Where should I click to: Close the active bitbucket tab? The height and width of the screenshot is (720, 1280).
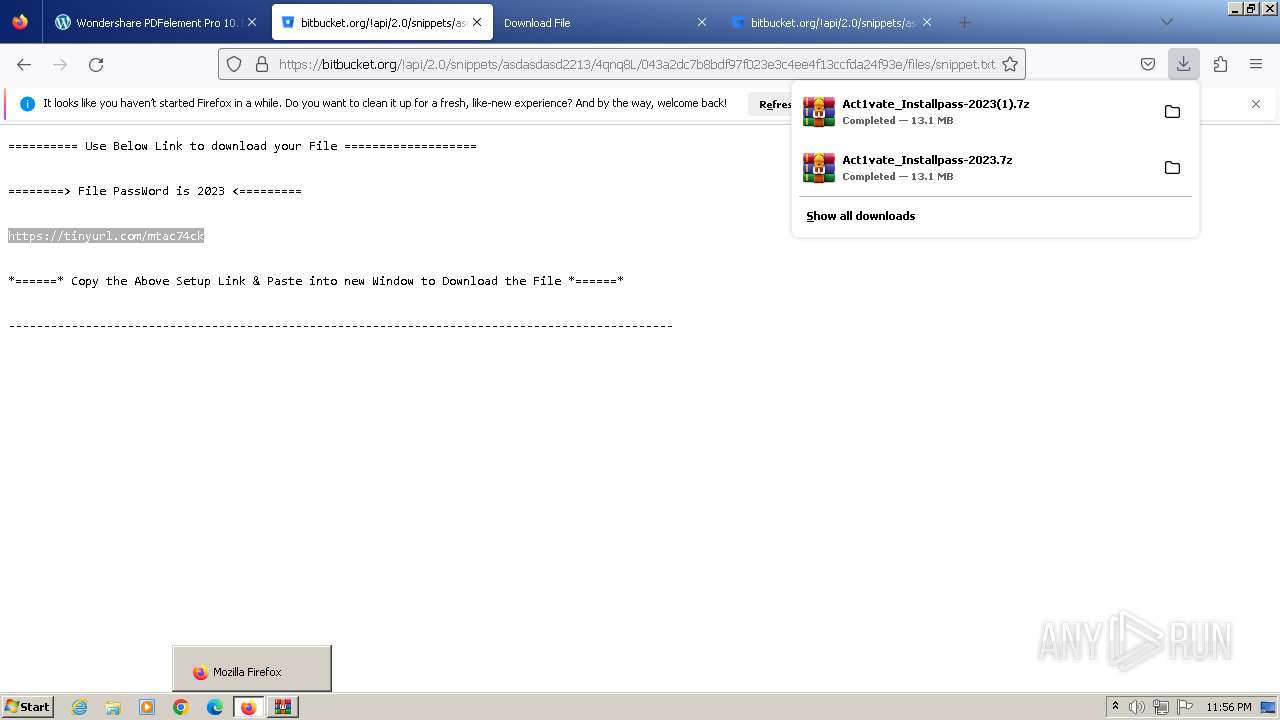[x=477, y=22]
